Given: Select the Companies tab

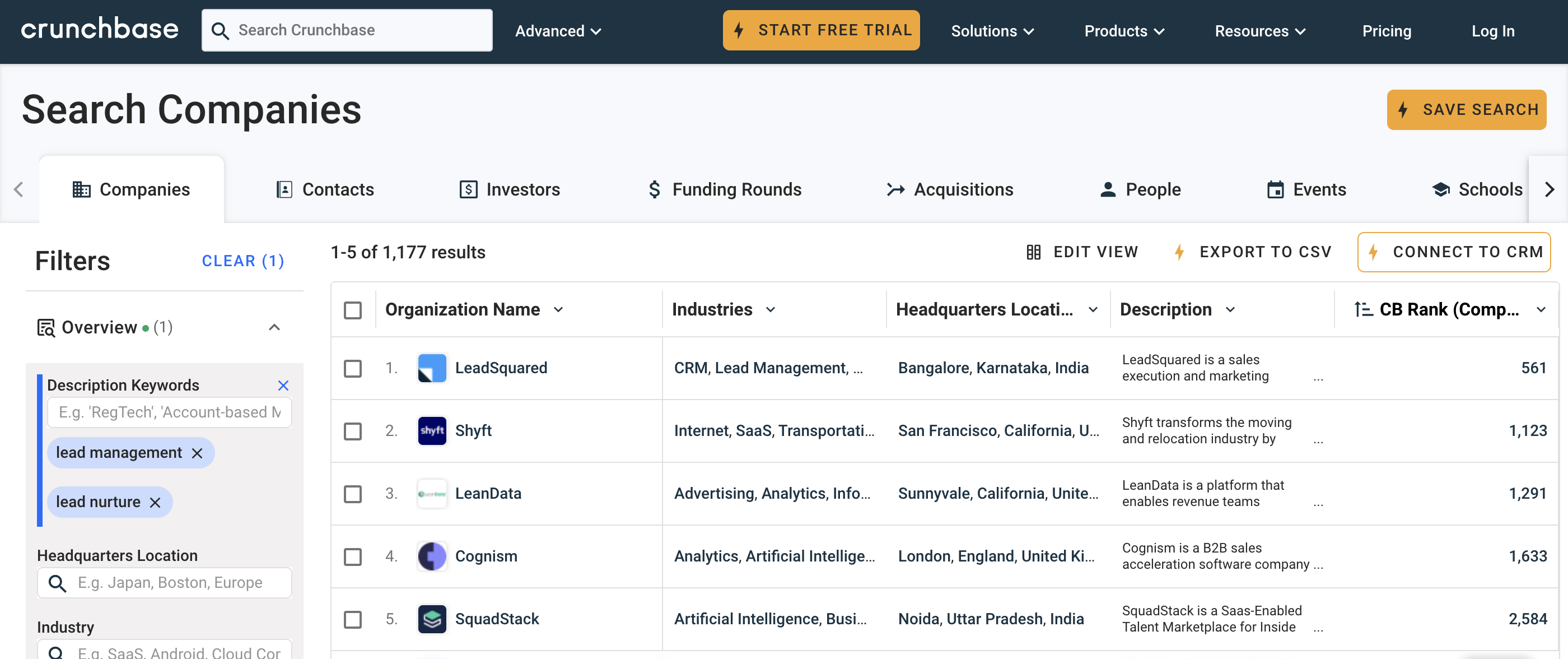Looking at the screenshot, I should coord(132,189).
